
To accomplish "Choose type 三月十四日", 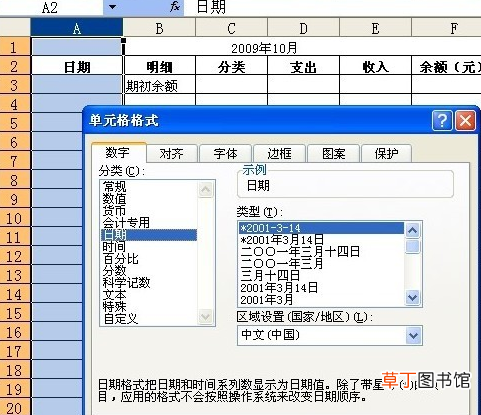I will click(322, 276).
